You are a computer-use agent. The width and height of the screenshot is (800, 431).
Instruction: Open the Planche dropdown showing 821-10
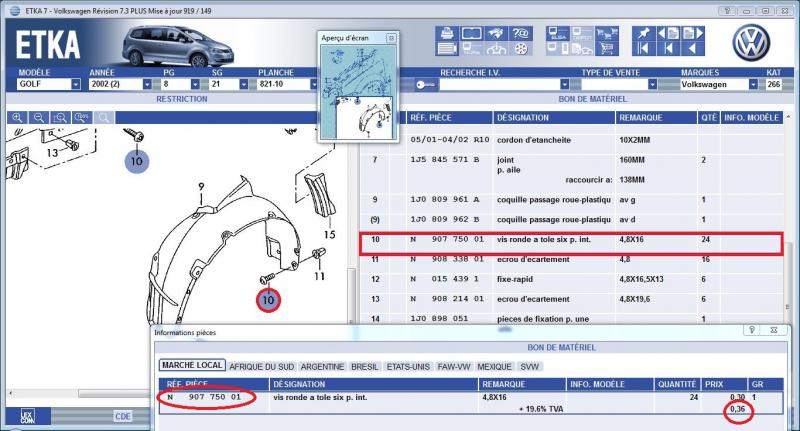314,84
